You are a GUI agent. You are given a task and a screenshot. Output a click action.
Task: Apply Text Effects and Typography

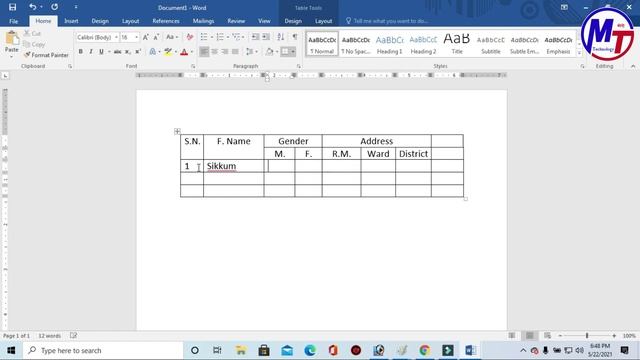[x=153, y=51]
